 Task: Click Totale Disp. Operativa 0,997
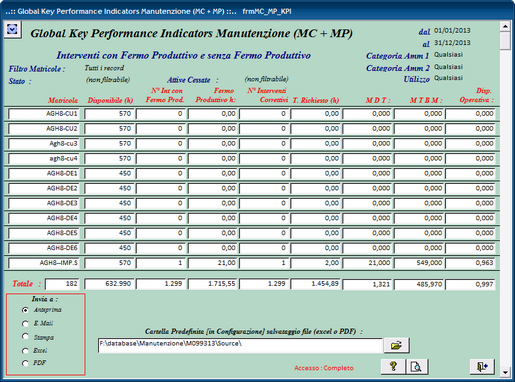(x=470, y=284)
